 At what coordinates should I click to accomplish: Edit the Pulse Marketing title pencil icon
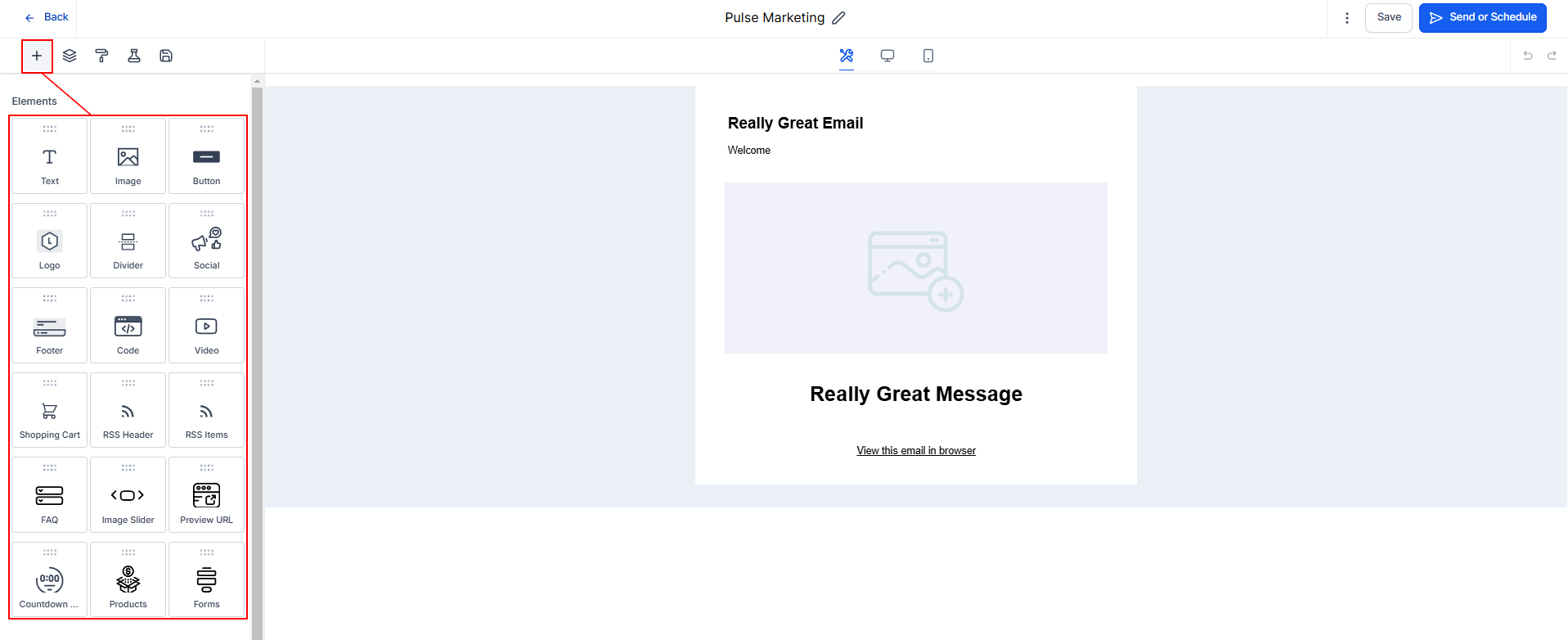tap(838, 18)
